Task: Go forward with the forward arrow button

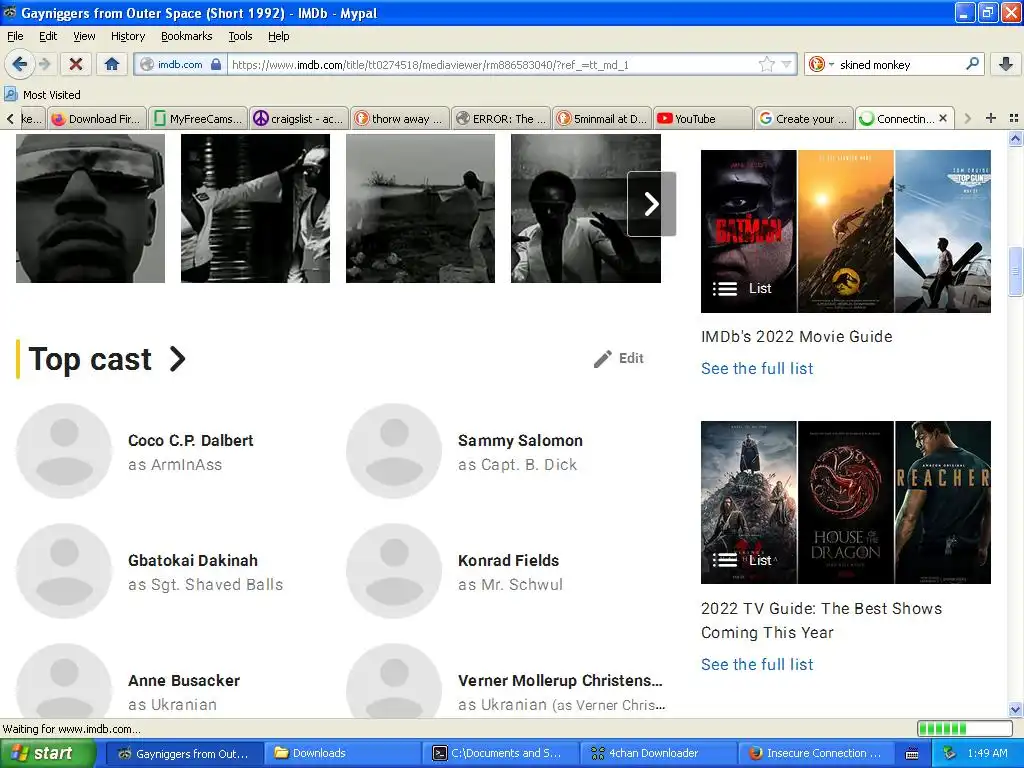Action: click(x=44, y=64)
